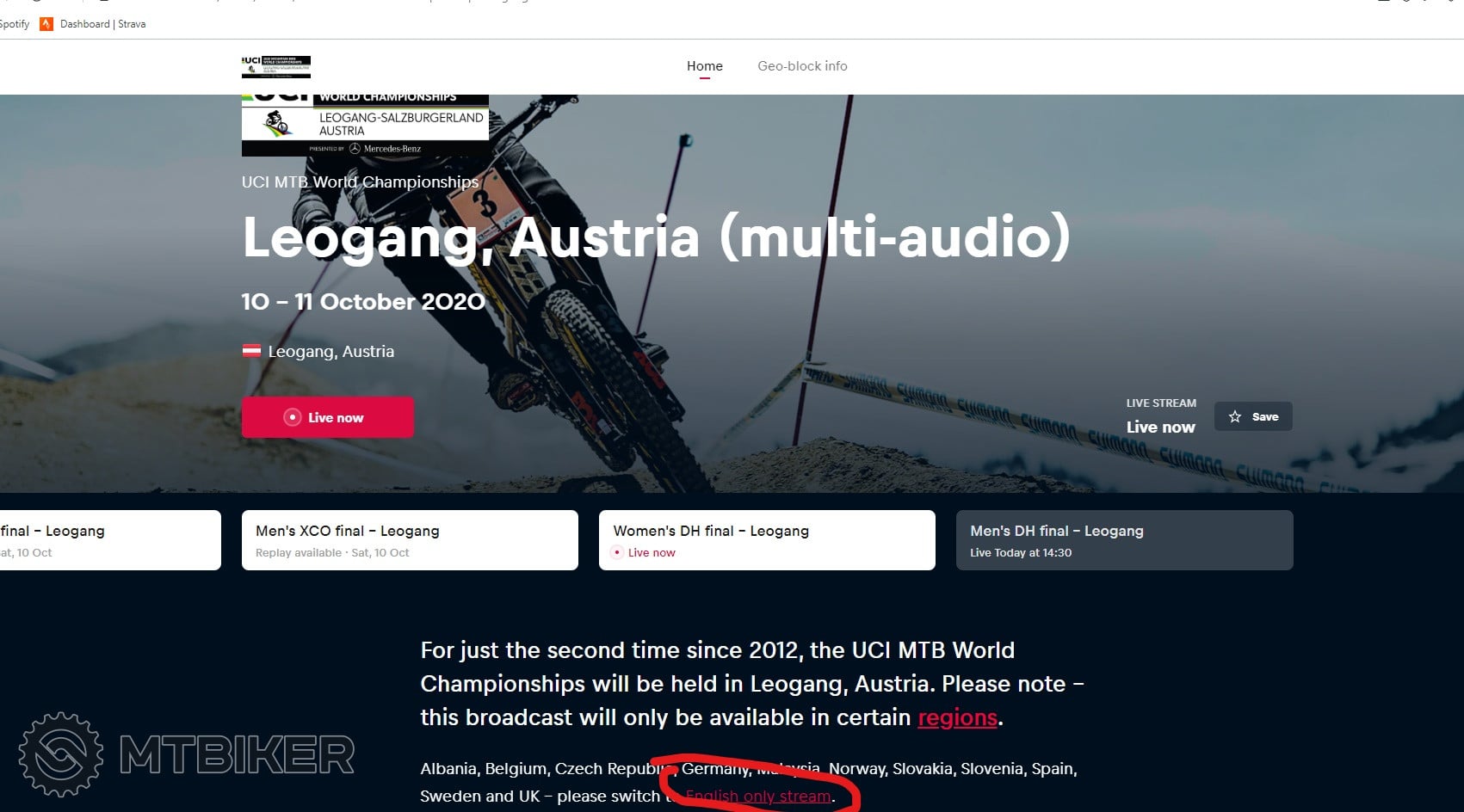Select the Men's XCO final replay card
1464x812 pixels.
410,540
